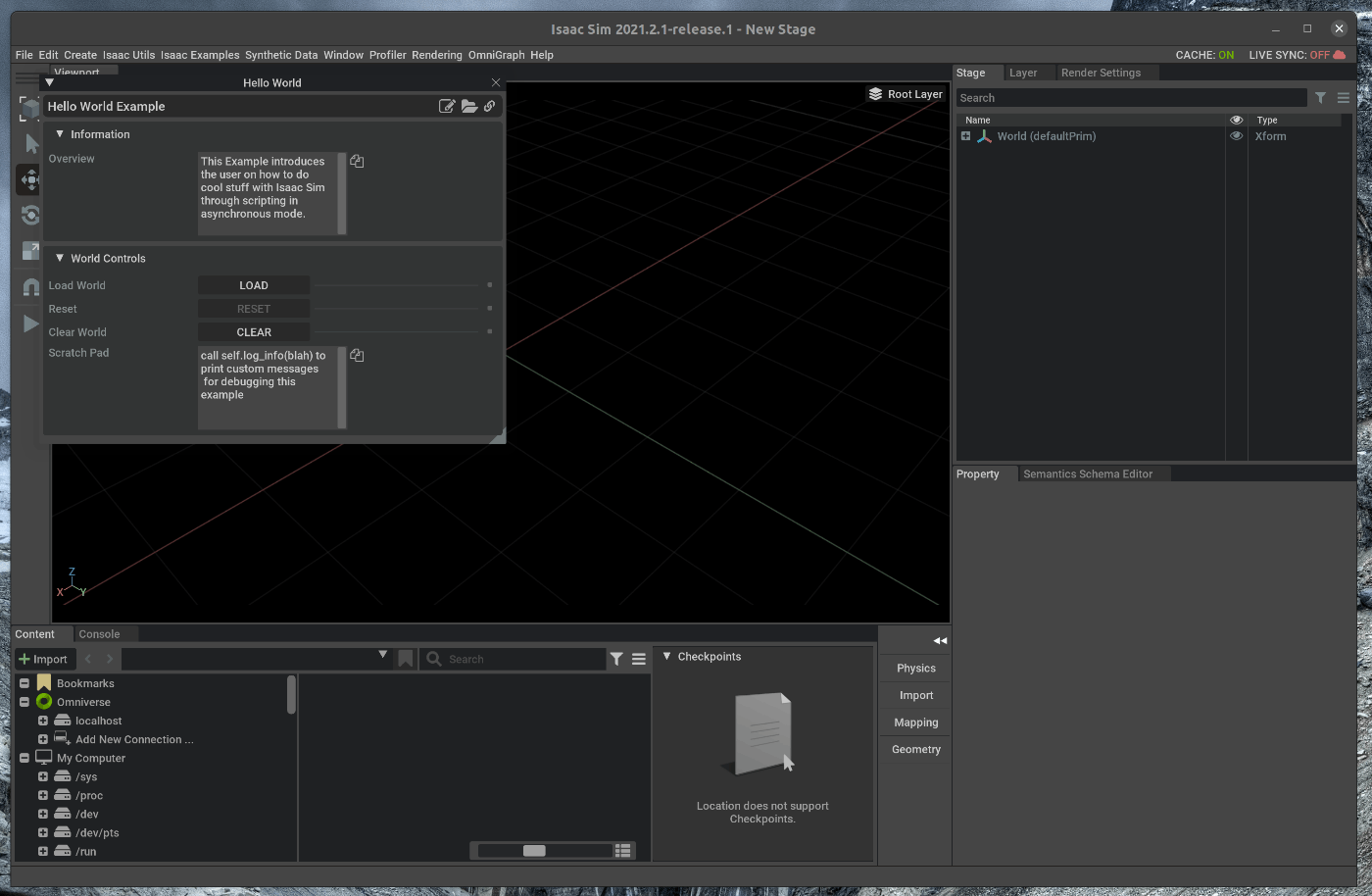Open the Stage panel filter icon
Image resolution: width=1372 pixels, height=896 pixels.
tap(1320, 98)
